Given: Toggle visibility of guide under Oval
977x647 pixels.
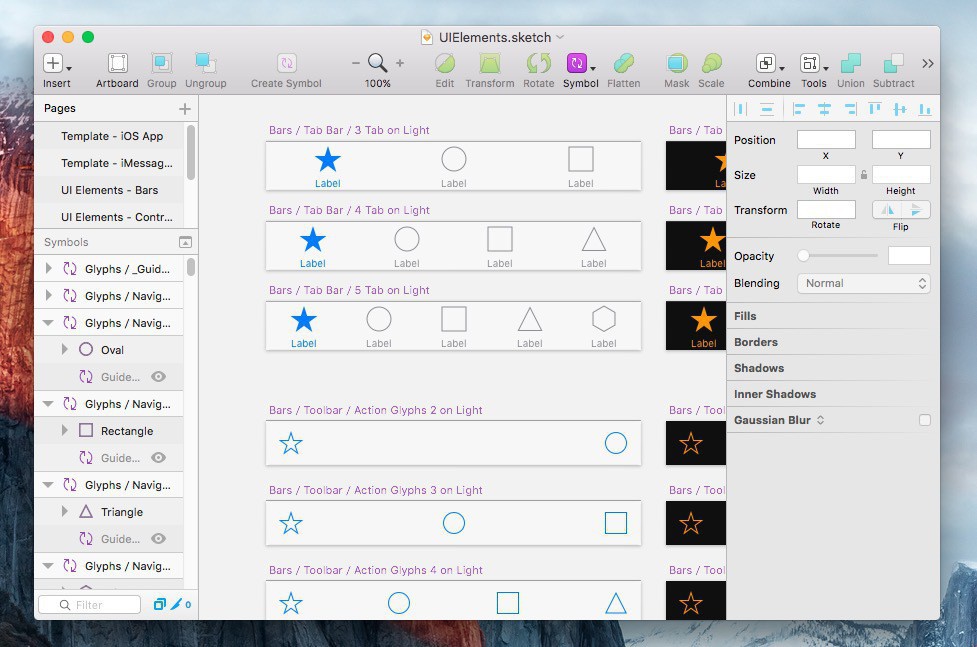Looking at the screenshot, I should point(158,377).
